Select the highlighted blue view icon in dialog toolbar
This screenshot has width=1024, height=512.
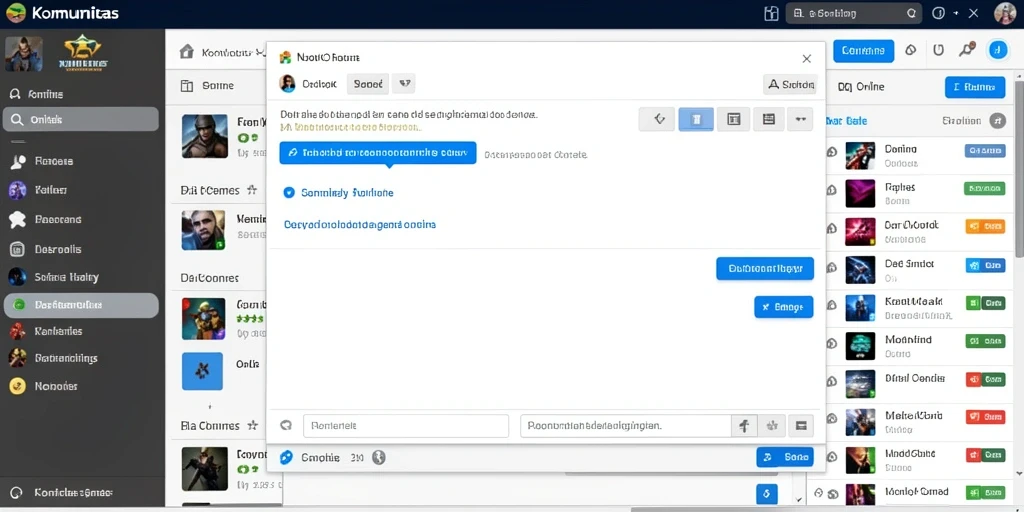[696, 120]
